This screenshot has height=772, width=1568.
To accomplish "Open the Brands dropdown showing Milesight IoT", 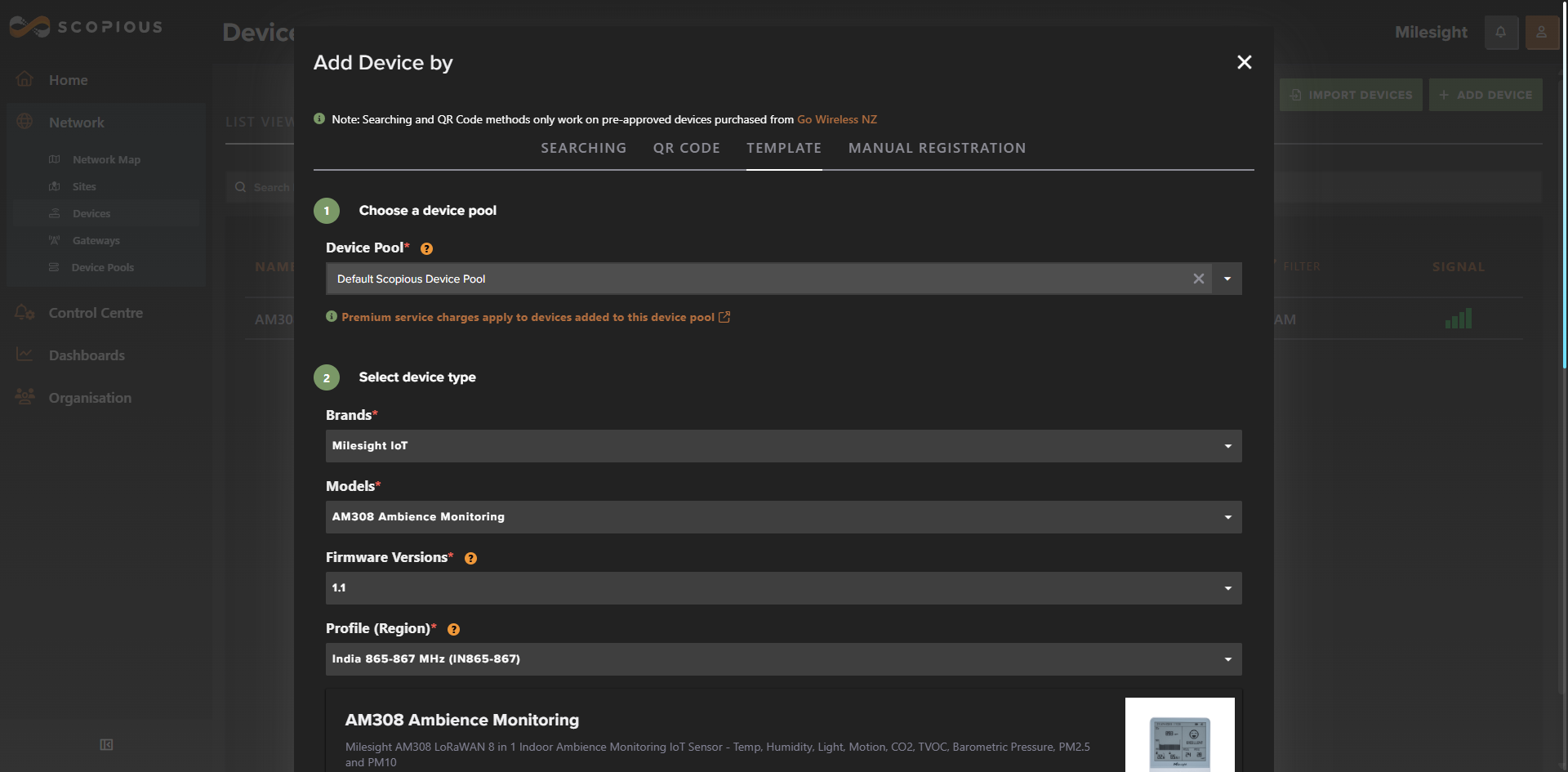I will pyautogui.click(x=783, y=446).
